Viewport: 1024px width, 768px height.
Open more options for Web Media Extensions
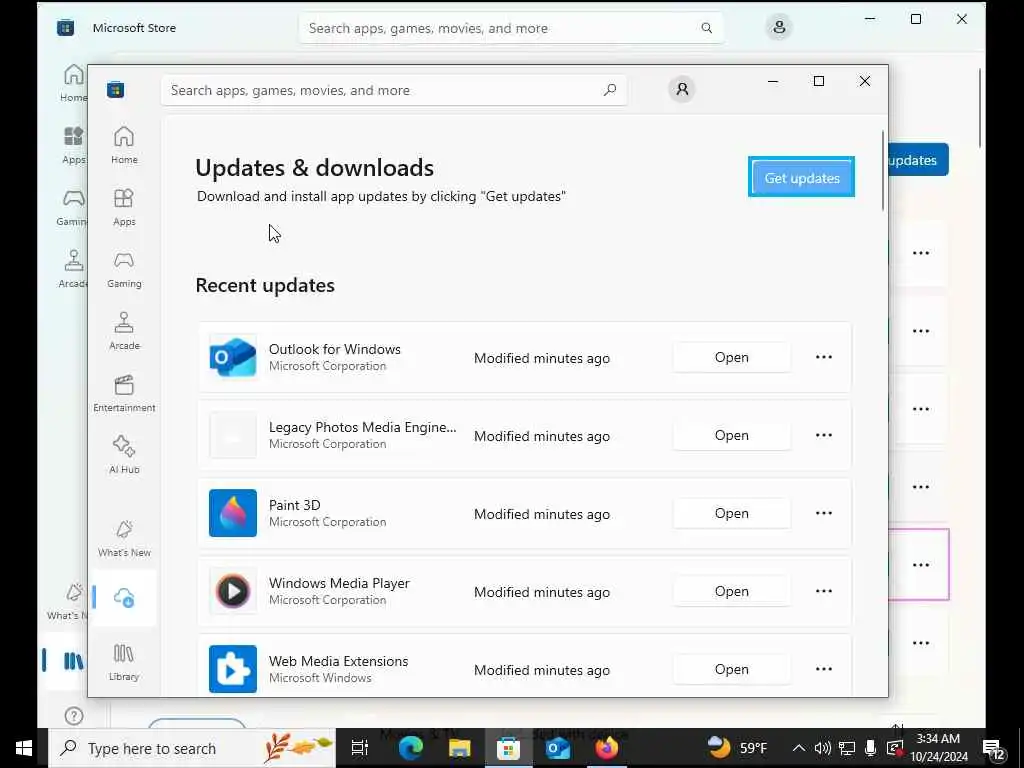(824, 669)
